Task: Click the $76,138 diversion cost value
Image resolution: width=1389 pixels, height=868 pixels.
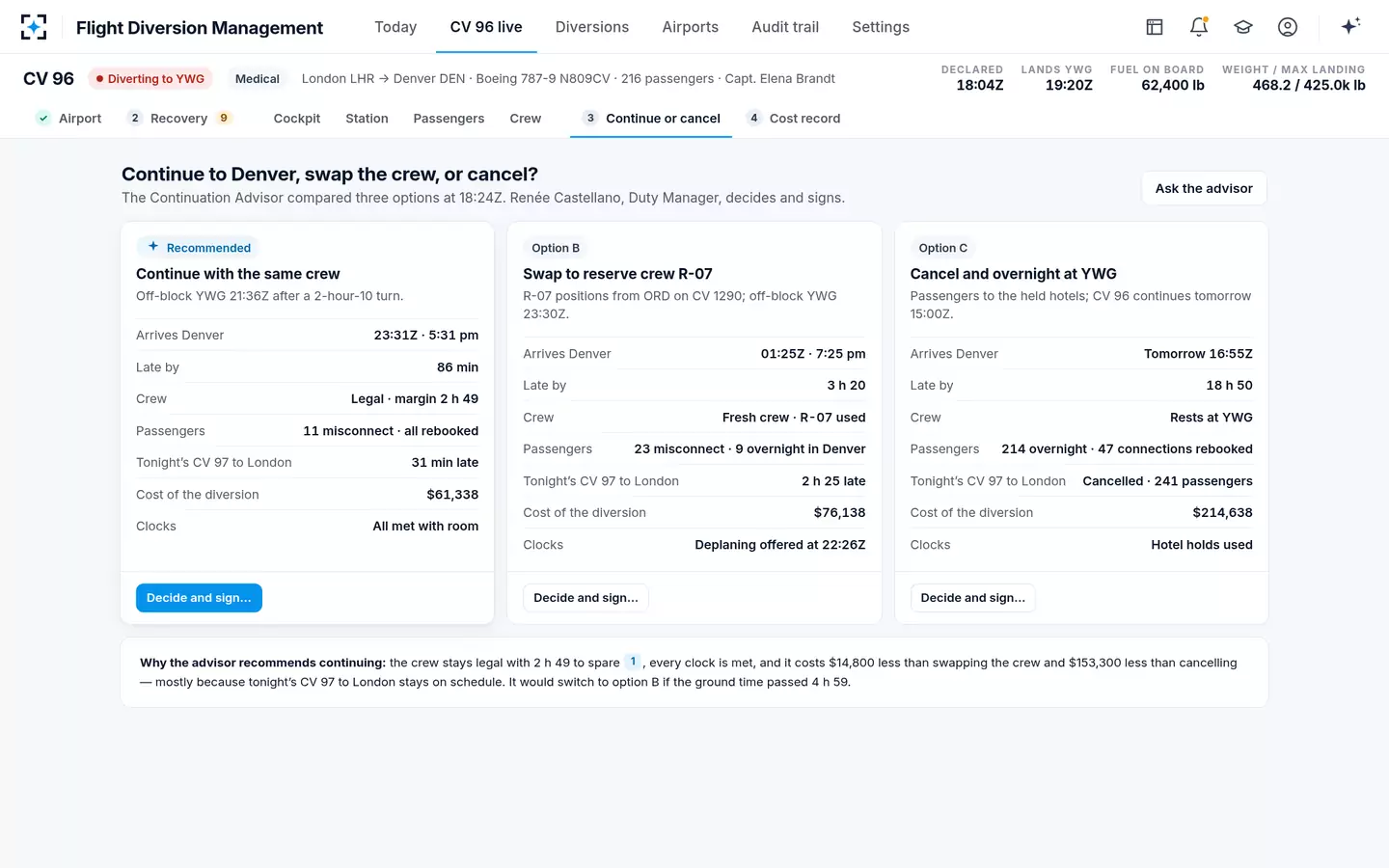Action: coord(840,513)
